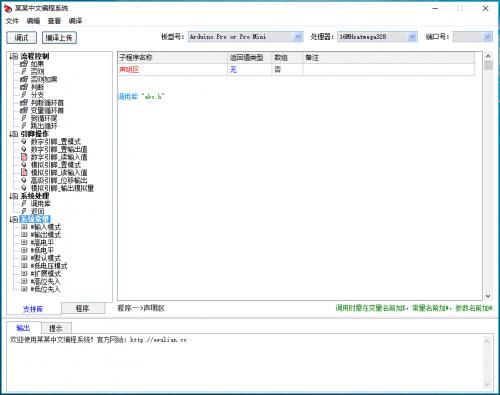Switch to the 支持库 tab
This screenshot has width=500, height=395.
click(33, 309)
